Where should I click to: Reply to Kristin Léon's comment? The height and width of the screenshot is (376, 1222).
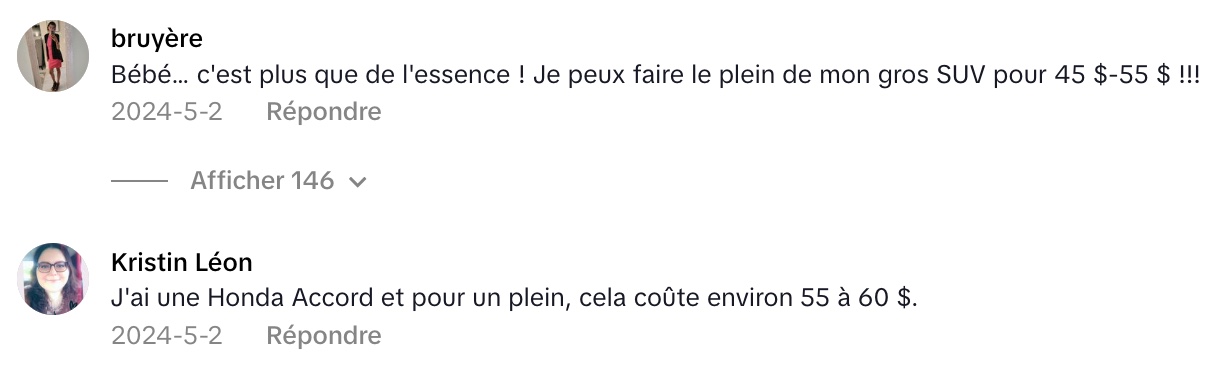(323, 335)
